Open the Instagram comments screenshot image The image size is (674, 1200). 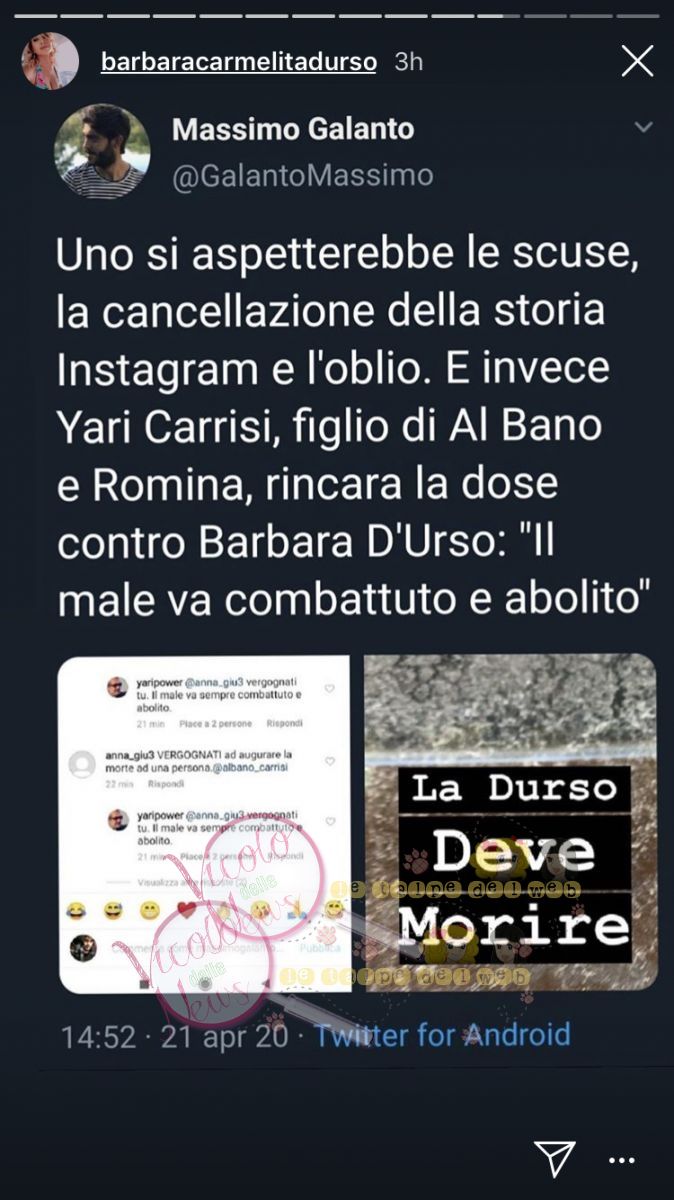[203, 822]
